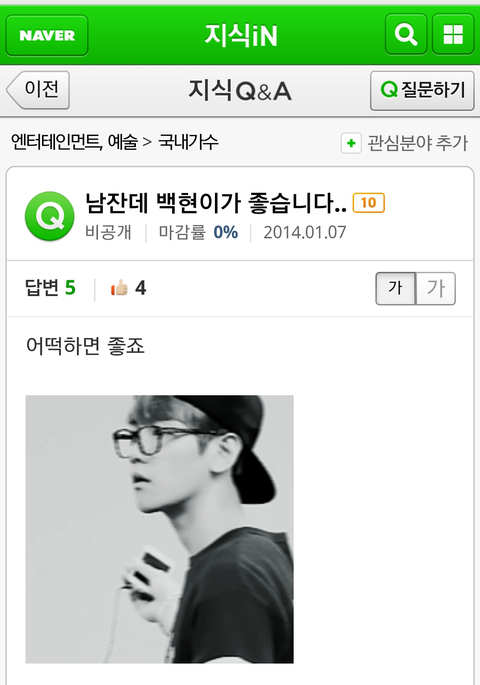
Task: Click the 지식iN title logo
Action: [241, 35]
